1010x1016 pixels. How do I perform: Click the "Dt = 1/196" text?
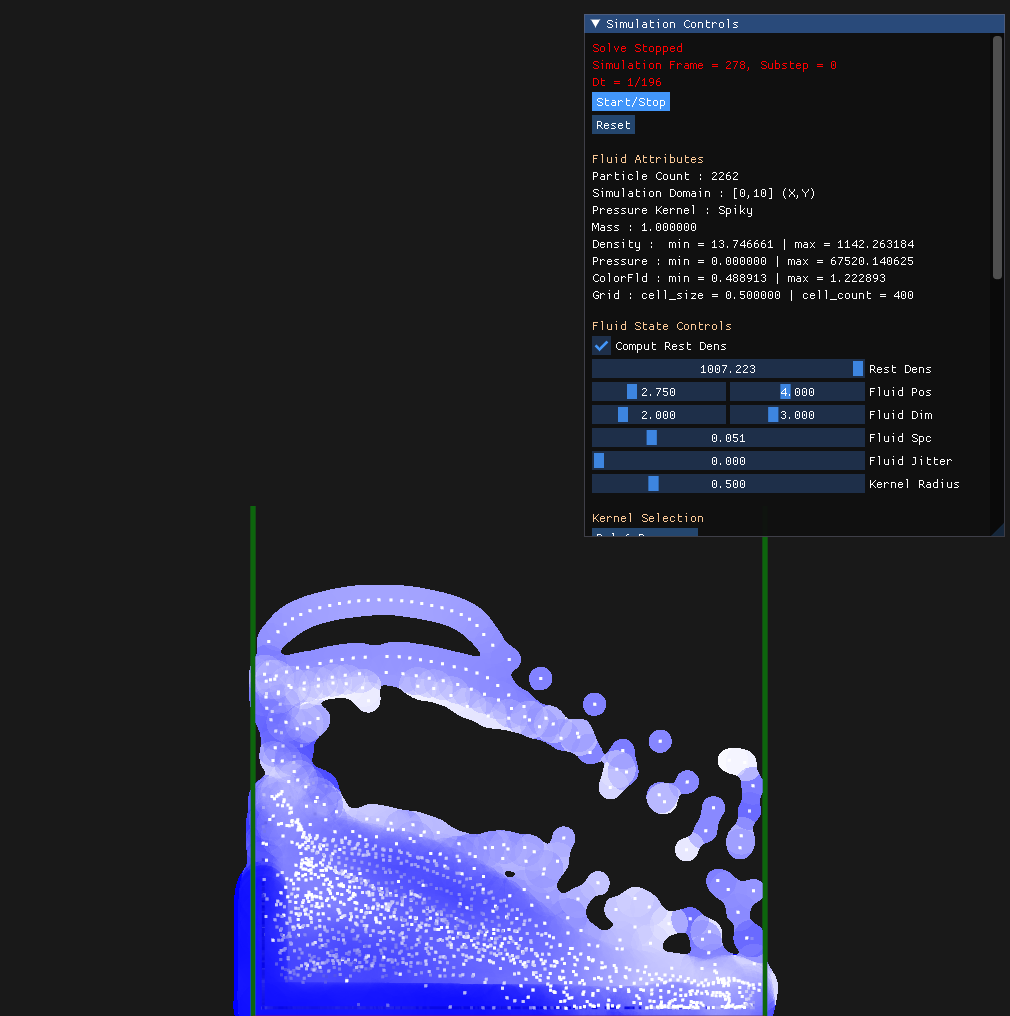point(626,82)
